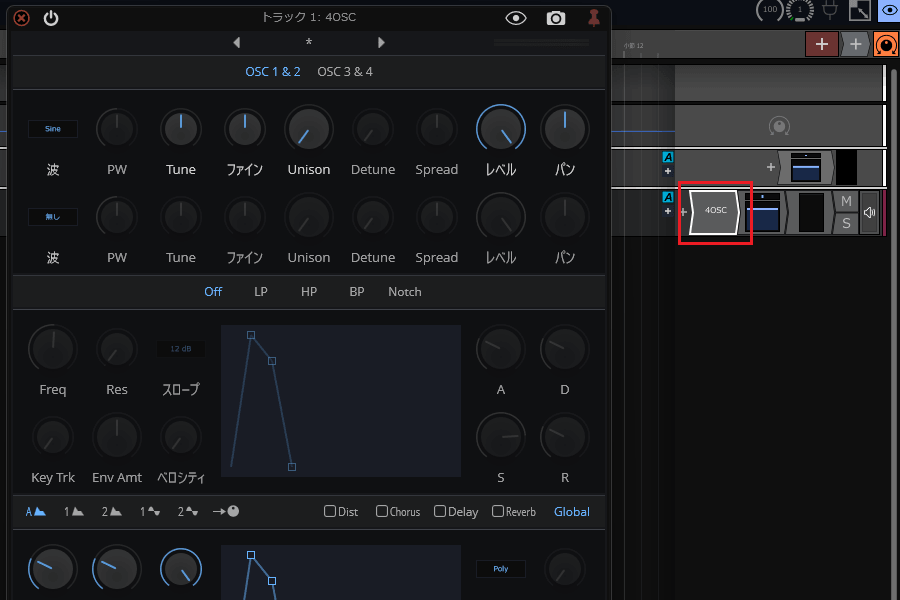The image size is (900, 600).
Task: Click the speaker icon on the fourth track
Action: pos(869,212)
